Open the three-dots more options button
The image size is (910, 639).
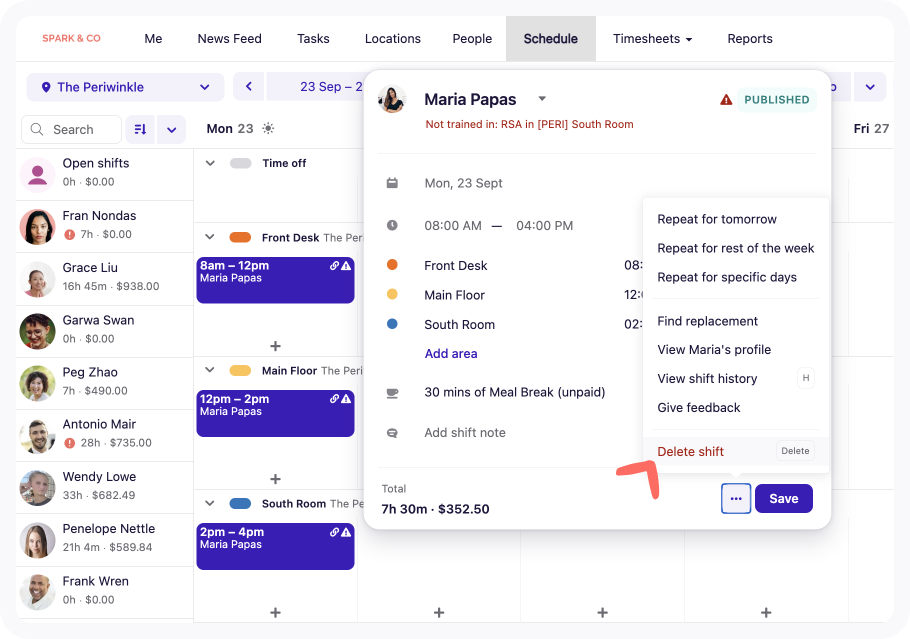click(x=736, y=499)
